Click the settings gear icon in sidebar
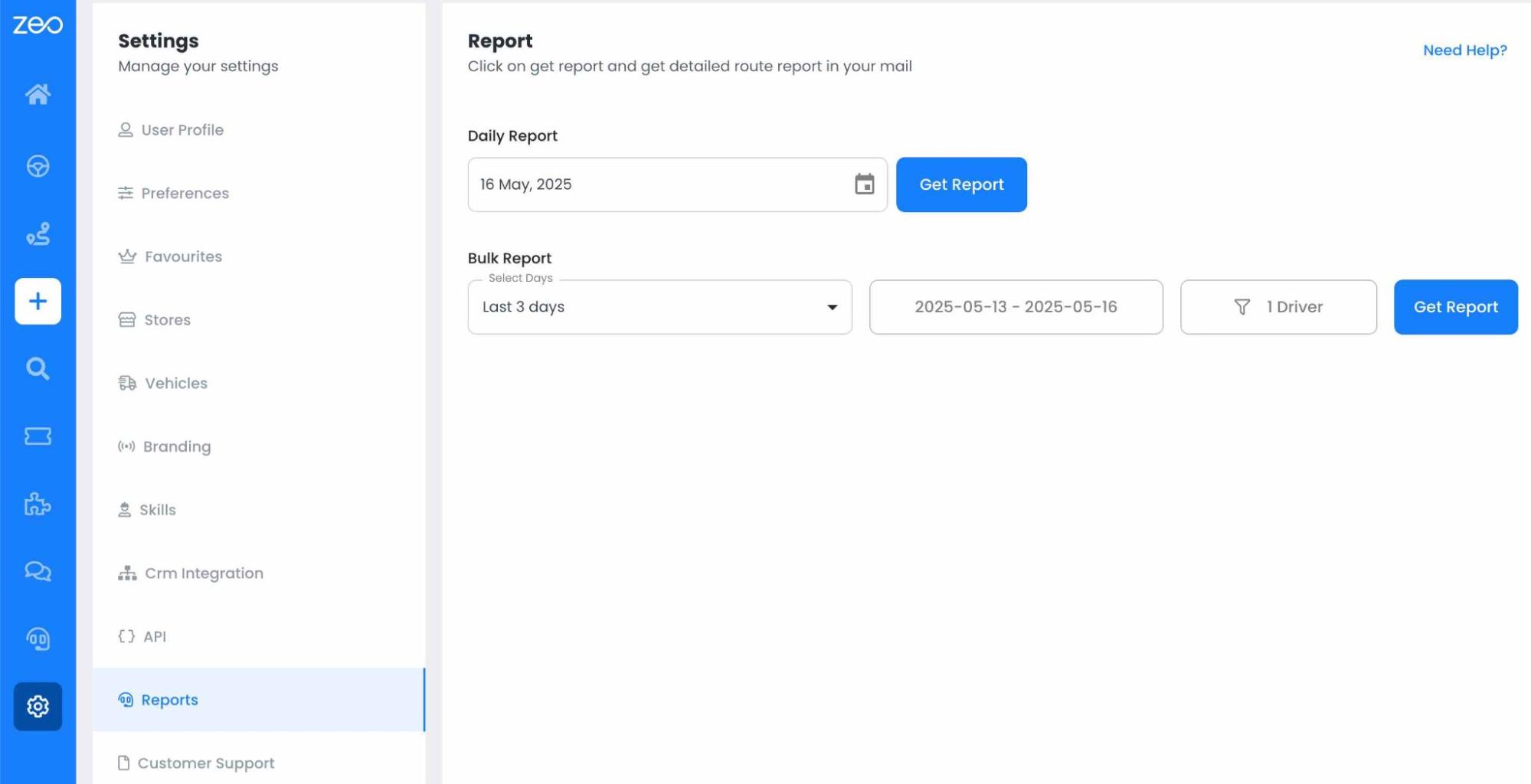 [38, 706]
